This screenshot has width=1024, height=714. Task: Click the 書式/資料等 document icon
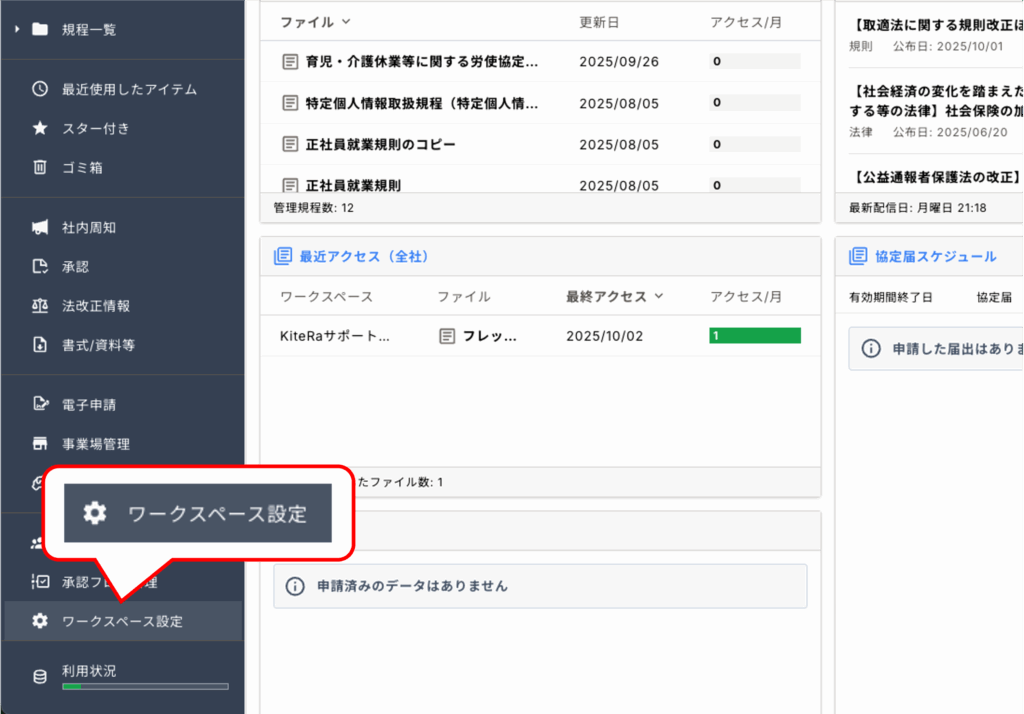40,345
